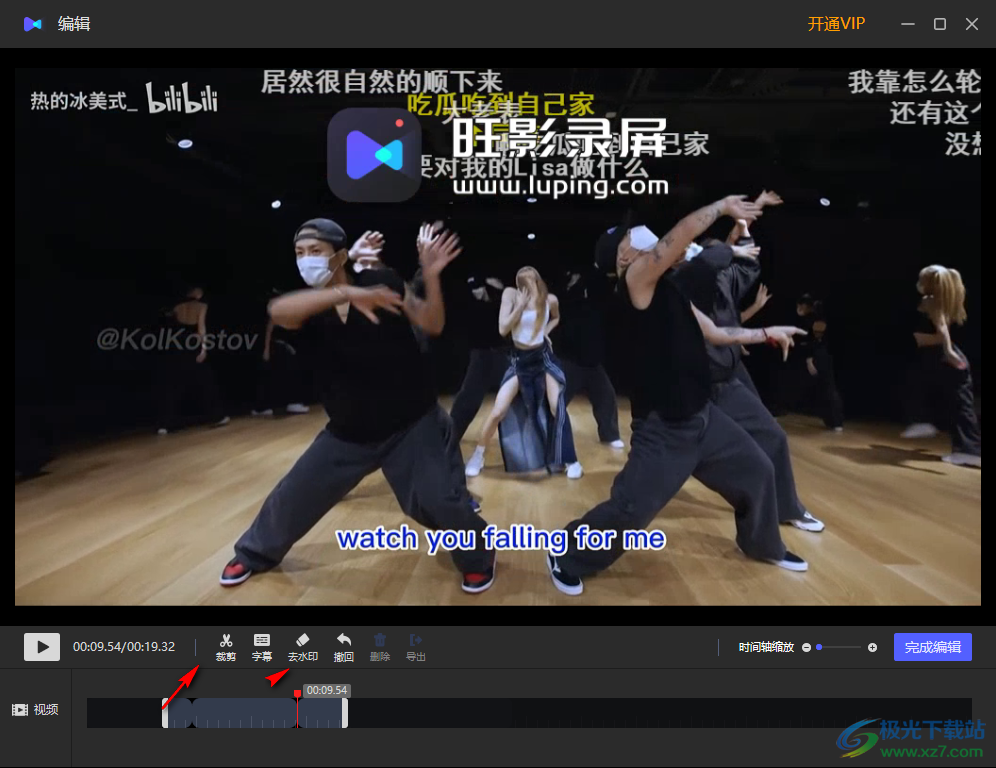Minimize the 编辑 window
The image size is (996, 768).
point(908,24)
